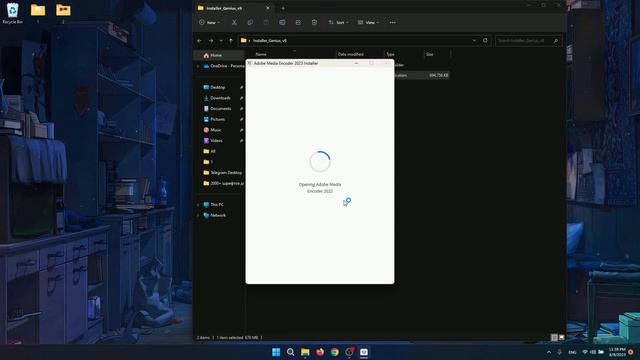Switch to large icons view in status bar

click(562, 338)
